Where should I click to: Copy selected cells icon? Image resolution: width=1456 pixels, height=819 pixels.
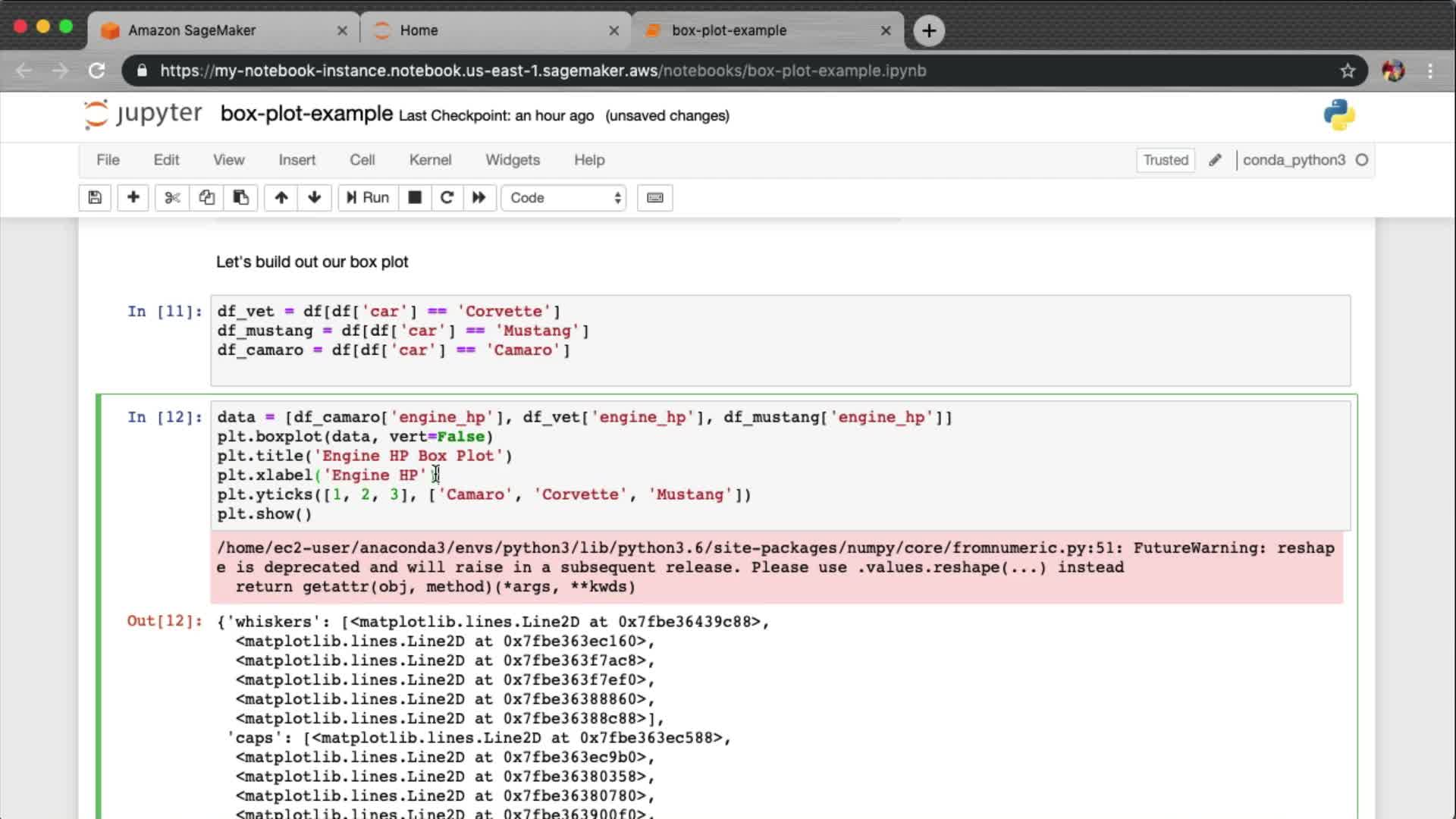206,198
